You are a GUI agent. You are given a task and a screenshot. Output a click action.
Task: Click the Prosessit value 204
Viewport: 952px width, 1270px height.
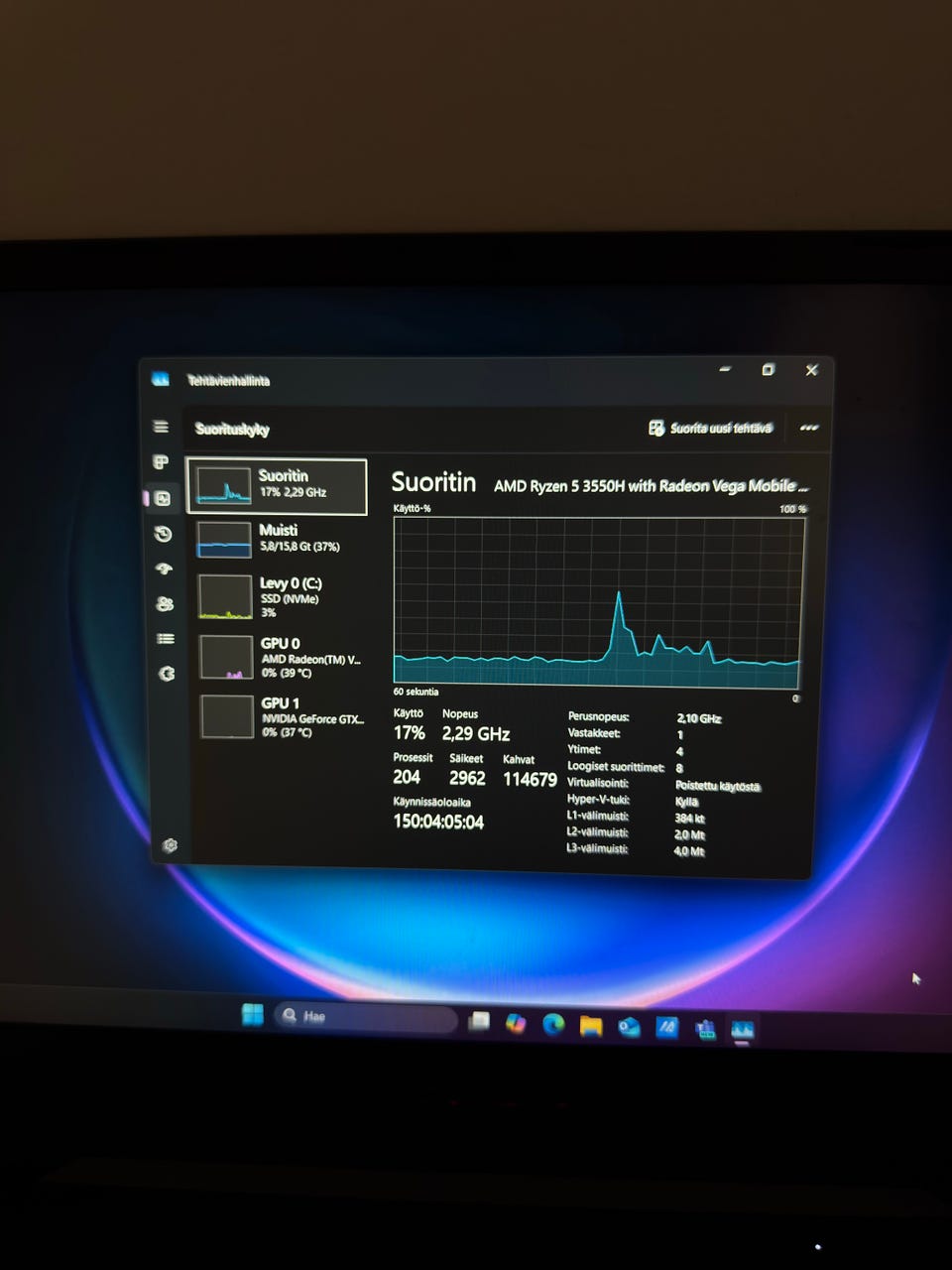coord(407,777)
